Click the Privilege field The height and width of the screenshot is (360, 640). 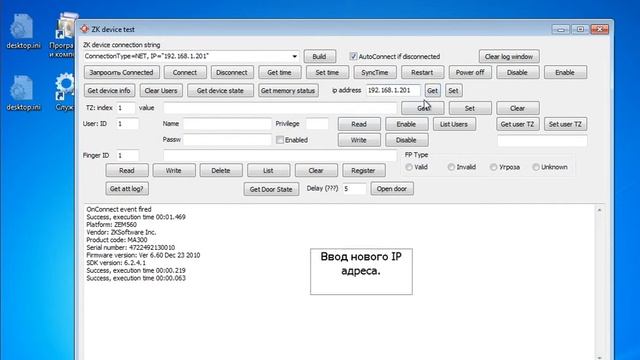point(317,124)
